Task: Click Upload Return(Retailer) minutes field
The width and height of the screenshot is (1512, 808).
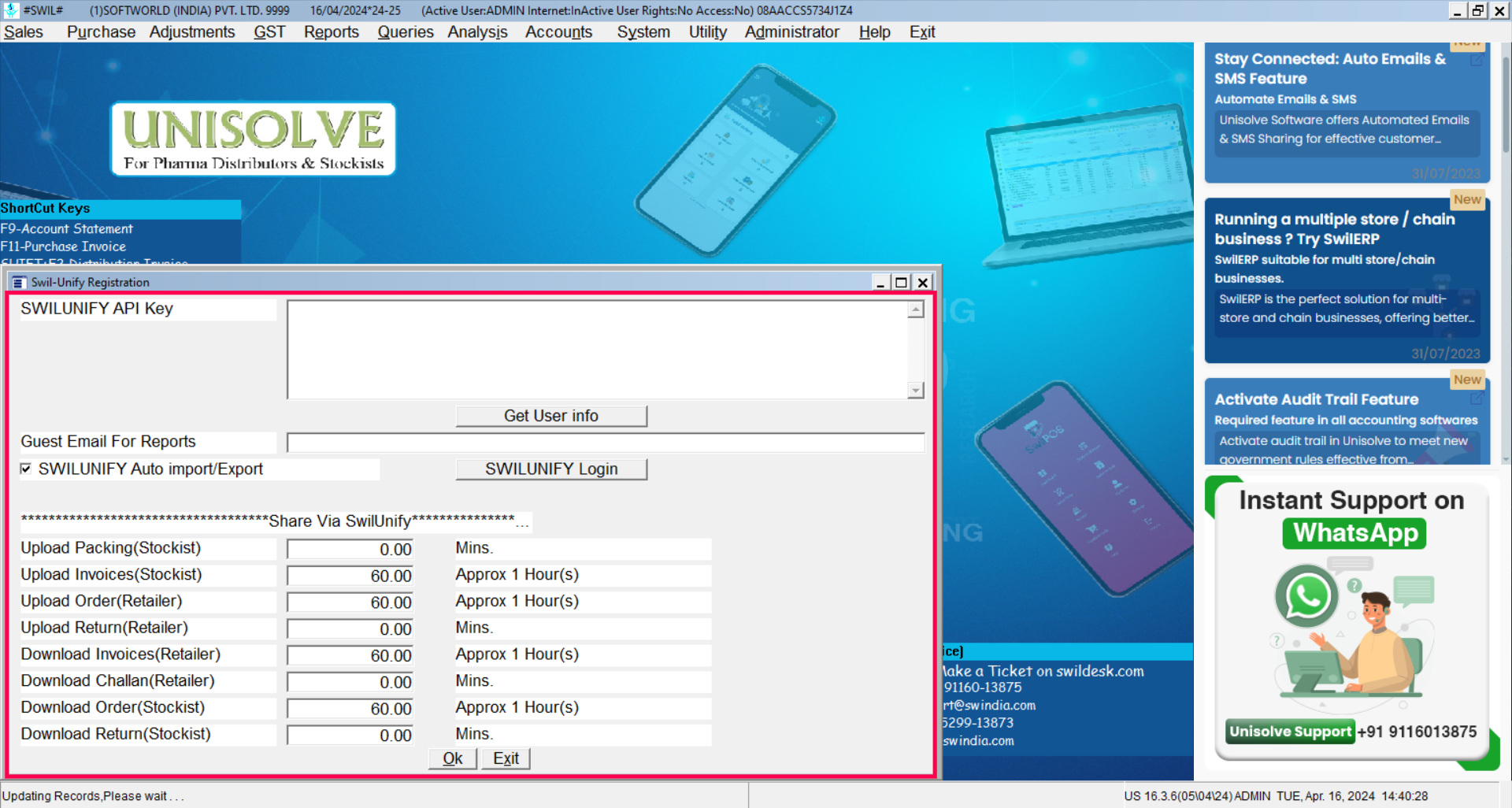Action: pyautogui.click(x=350, y=629)
